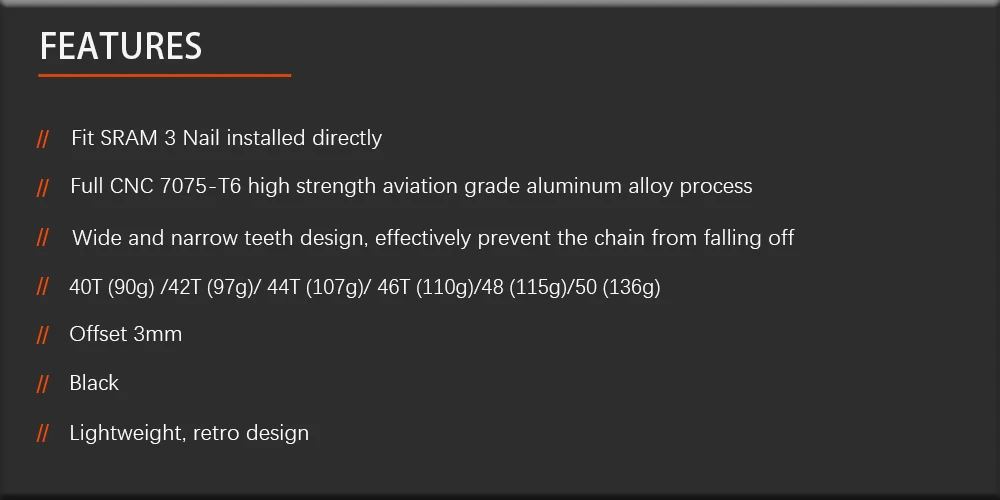Click the slash bullet beside SRAM 3 Nail
This screenshot has height=500, width=1000.
pyautogui.click(x=43, y=138)
